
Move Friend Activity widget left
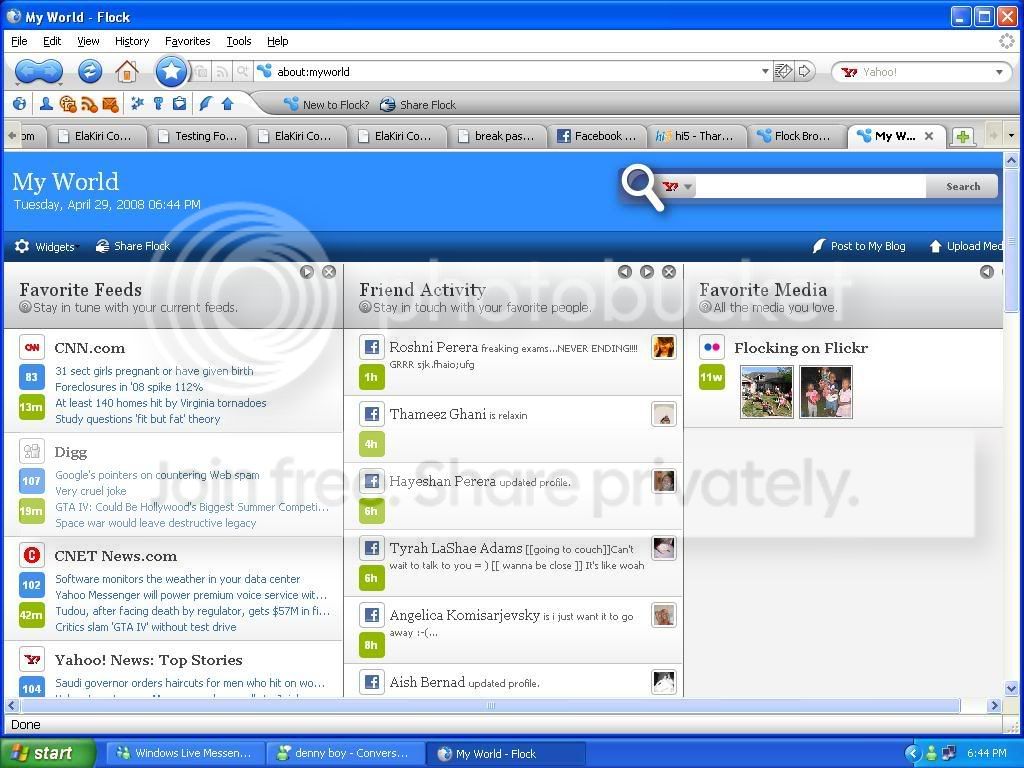pyautogui.click(x=625, y=272)
